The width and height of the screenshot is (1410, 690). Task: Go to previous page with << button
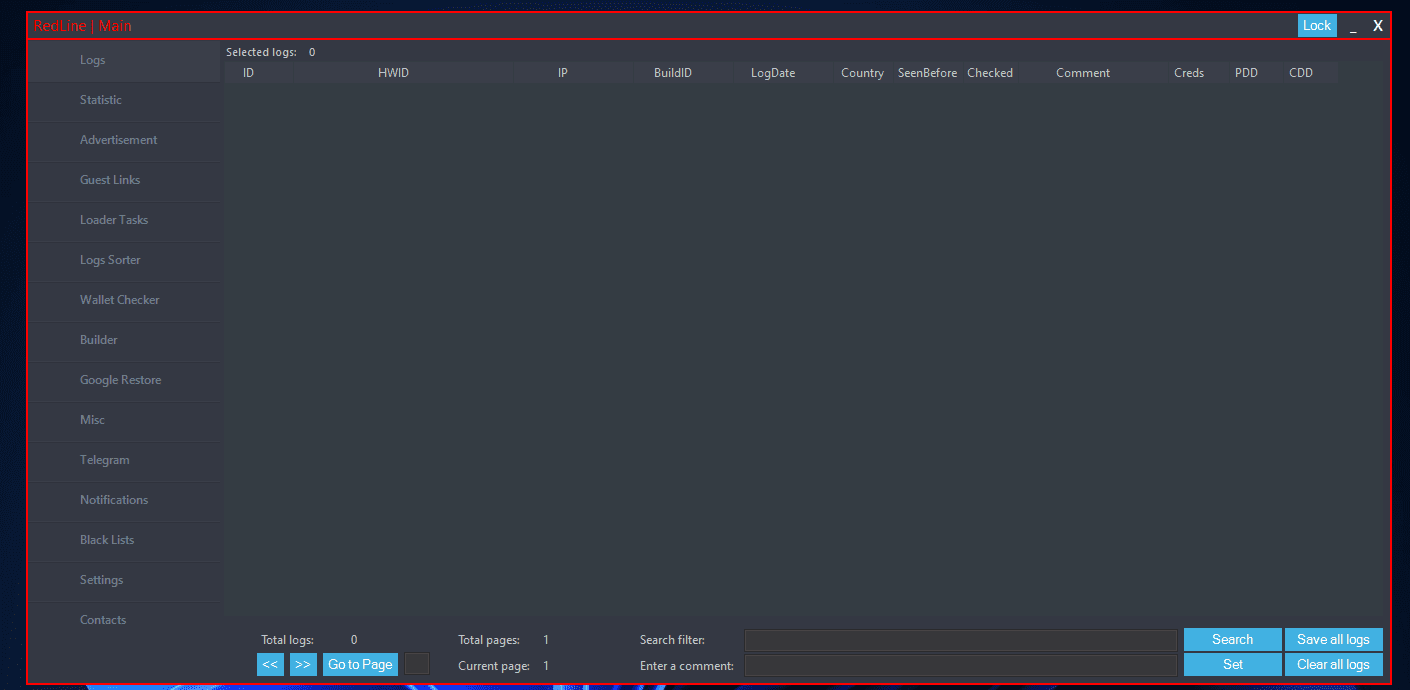click(270, 664)
